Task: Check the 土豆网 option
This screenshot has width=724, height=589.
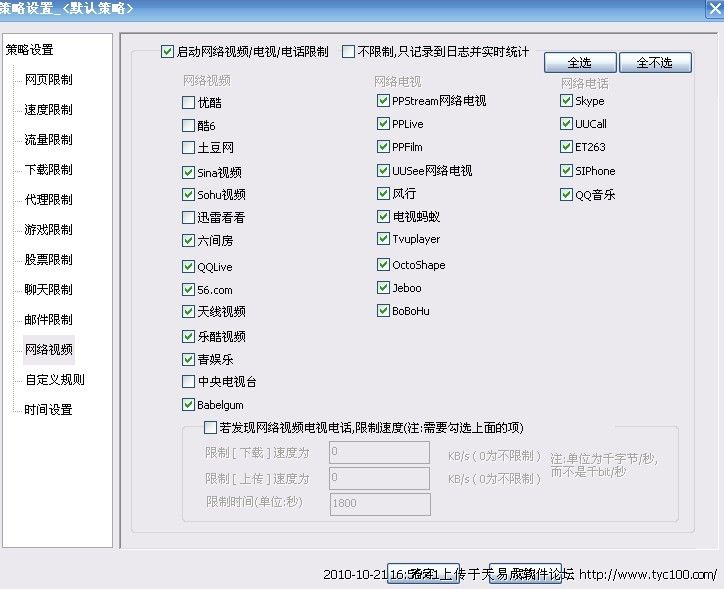Action: click(189, 148)
